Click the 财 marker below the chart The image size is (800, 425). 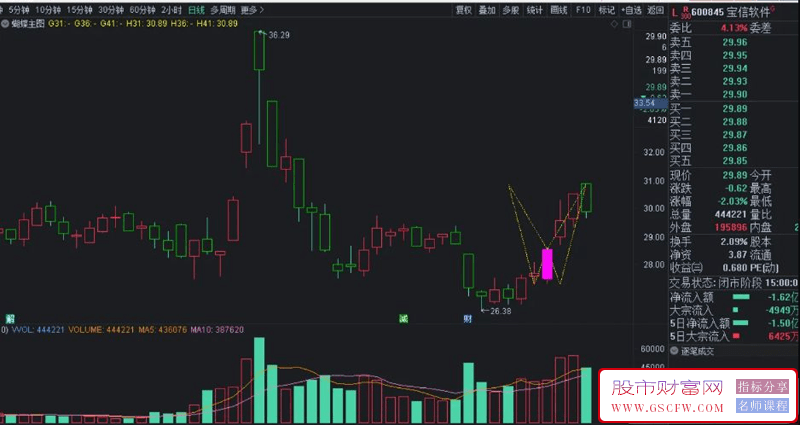[x=467, y=319]
